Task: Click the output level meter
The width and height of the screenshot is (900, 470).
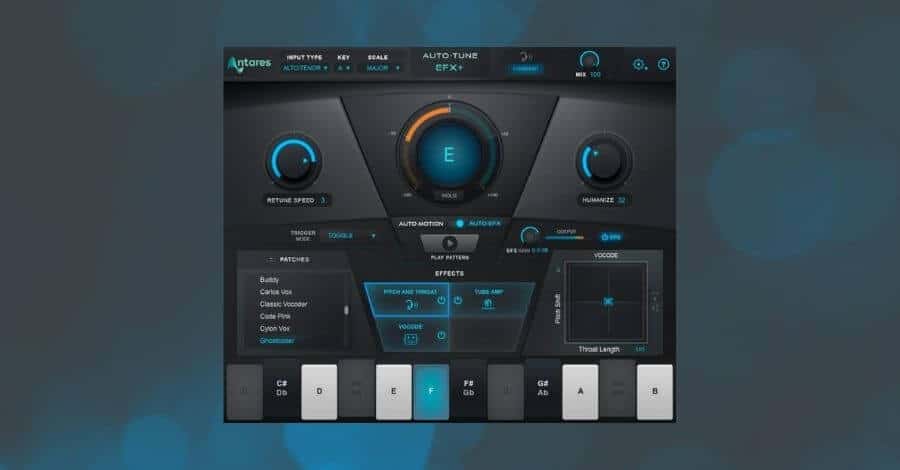Action: click(x=565, y=237)
